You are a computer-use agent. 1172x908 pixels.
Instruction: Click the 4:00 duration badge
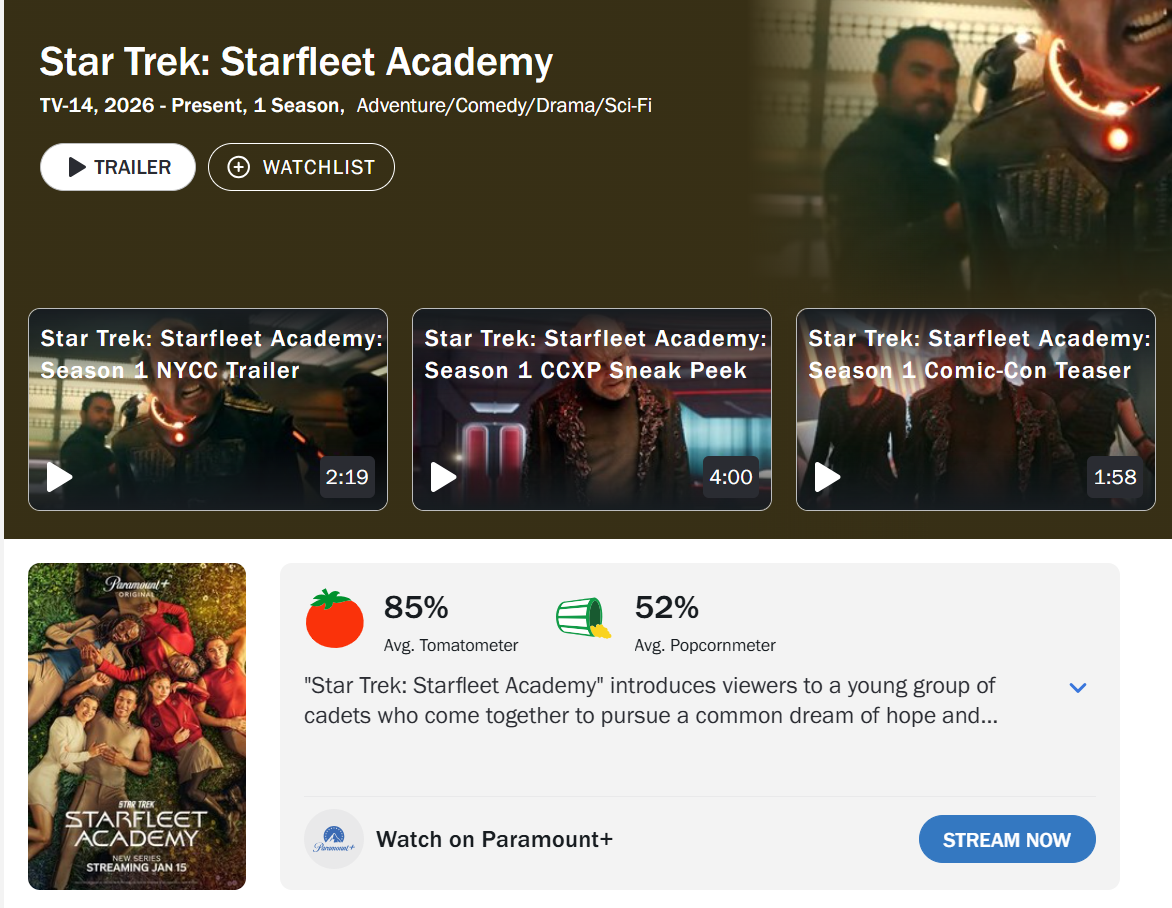(731, 477)
